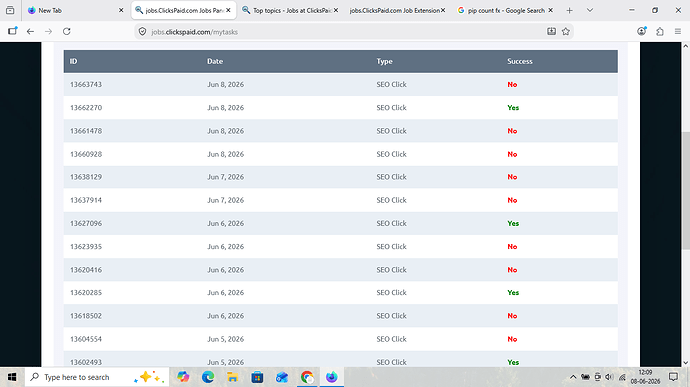Open the Windows Start menu

[x=12, y=377]
